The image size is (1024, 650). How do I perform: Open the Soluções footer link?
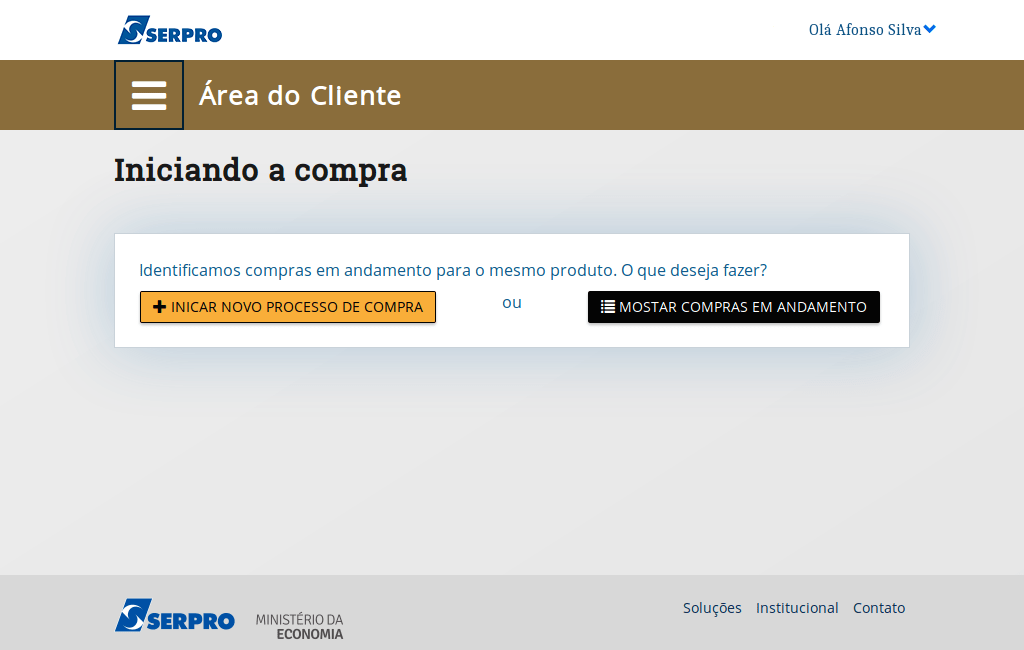[712, 608]
